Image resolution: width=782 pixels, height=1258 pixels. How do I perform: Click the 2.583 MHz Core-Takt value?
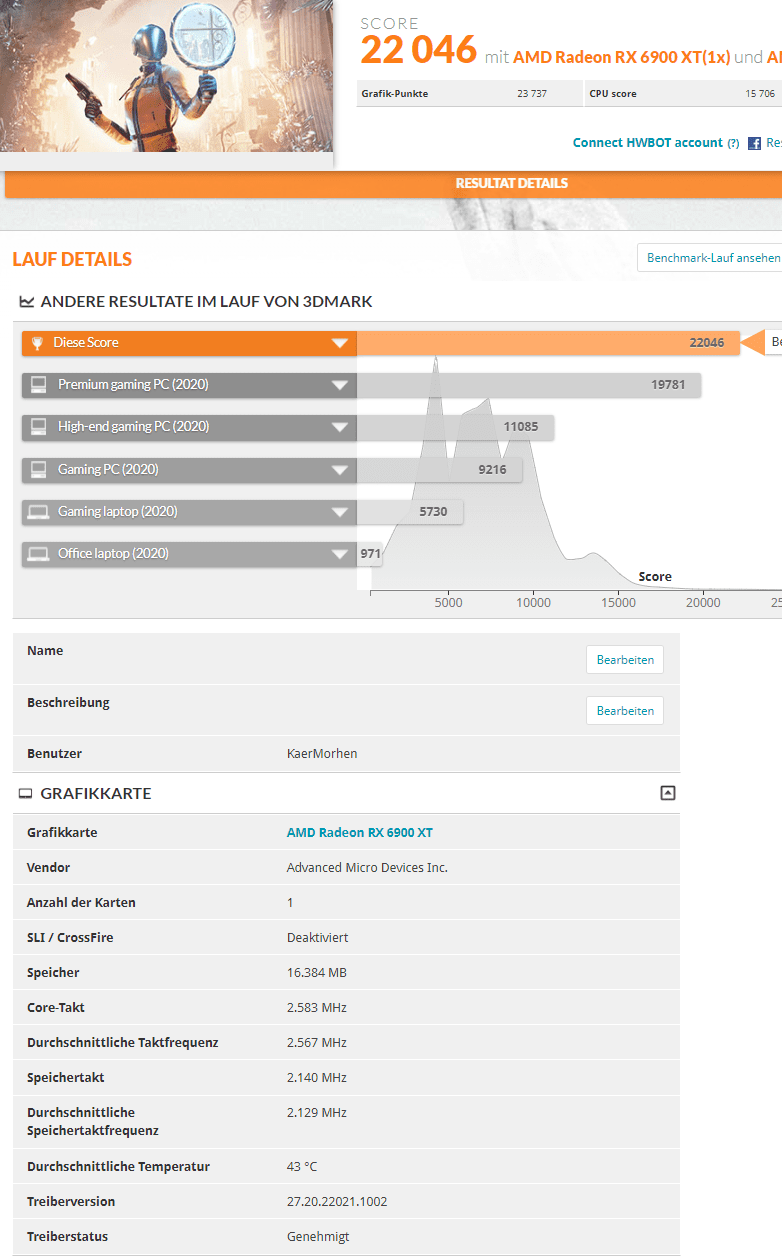click(x=316, y=1008)
